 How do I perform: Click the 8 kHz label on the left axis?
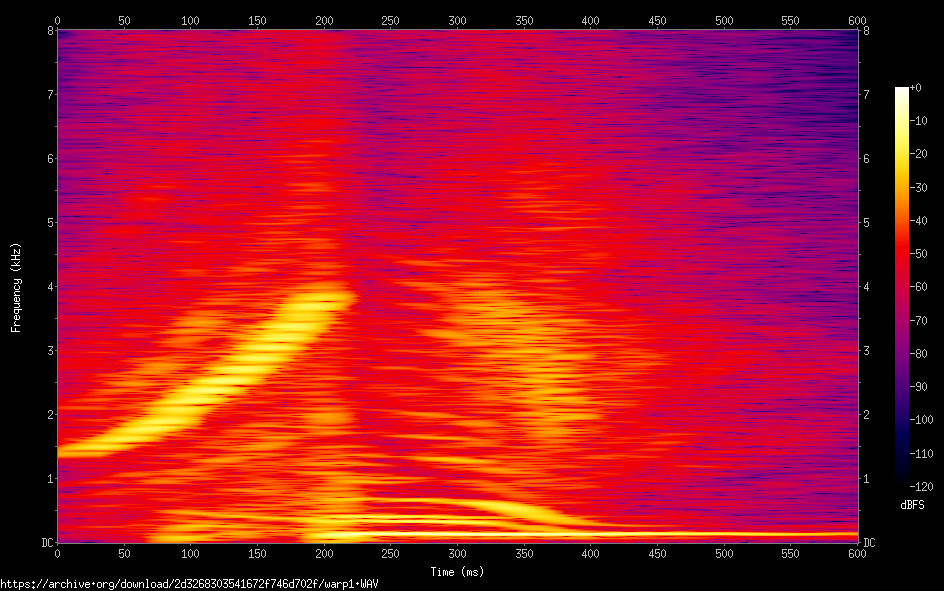click(48, 30)
